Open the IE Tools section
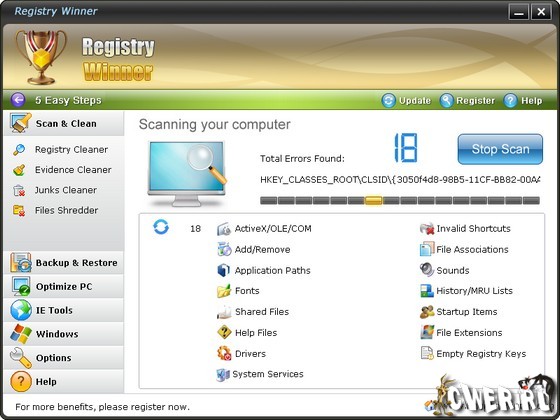The height and width of the screenshot is (420, 560). coord(64,310)
